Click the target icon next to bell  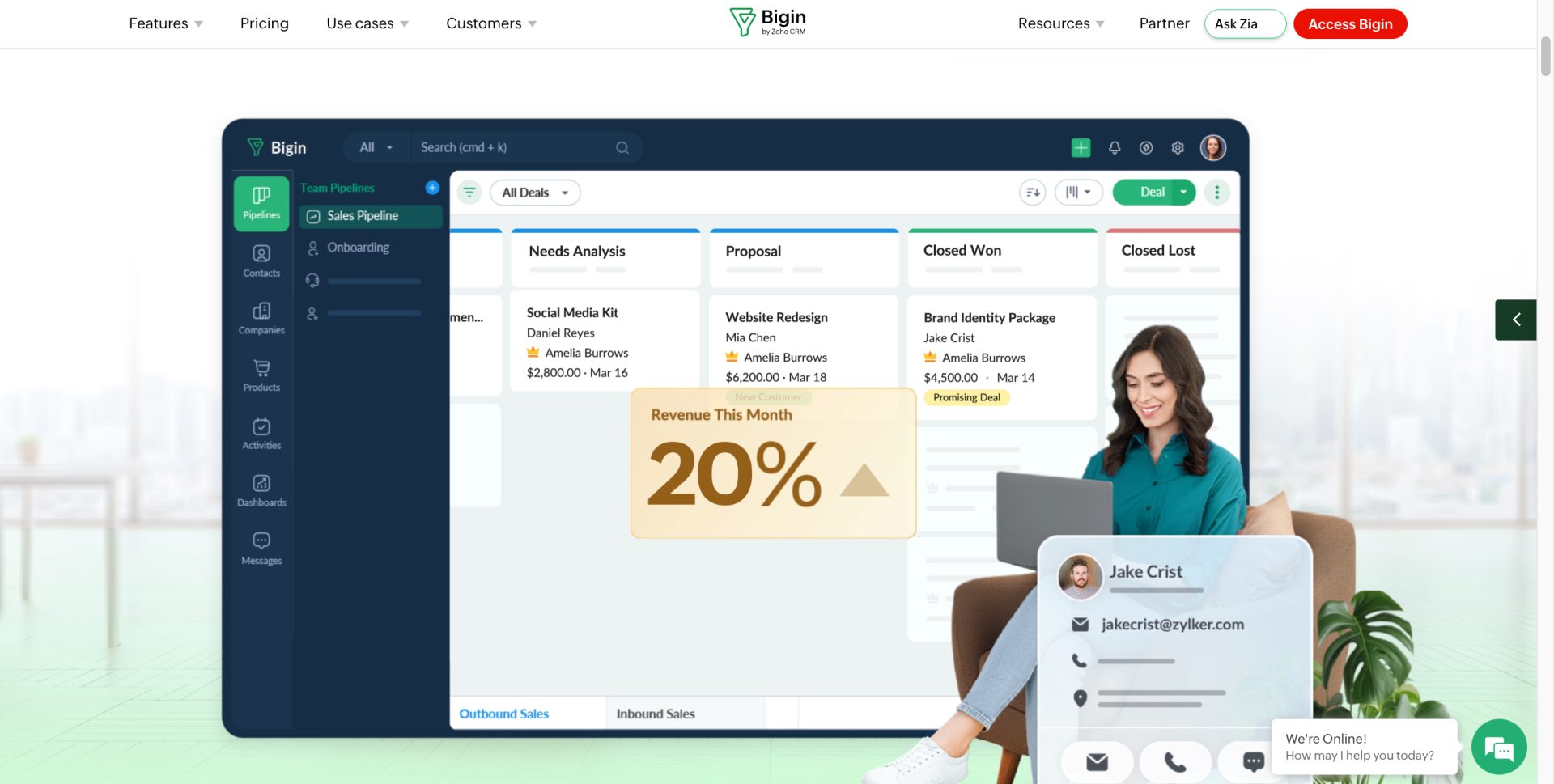coord(1146,147)
